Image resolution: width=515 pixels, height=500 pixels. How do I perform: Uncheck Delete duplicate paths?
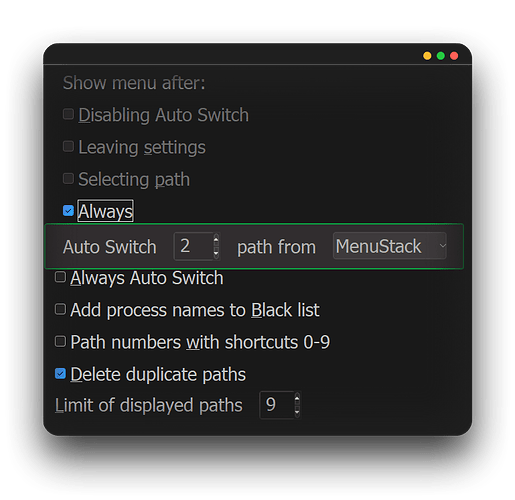point(60,373)
